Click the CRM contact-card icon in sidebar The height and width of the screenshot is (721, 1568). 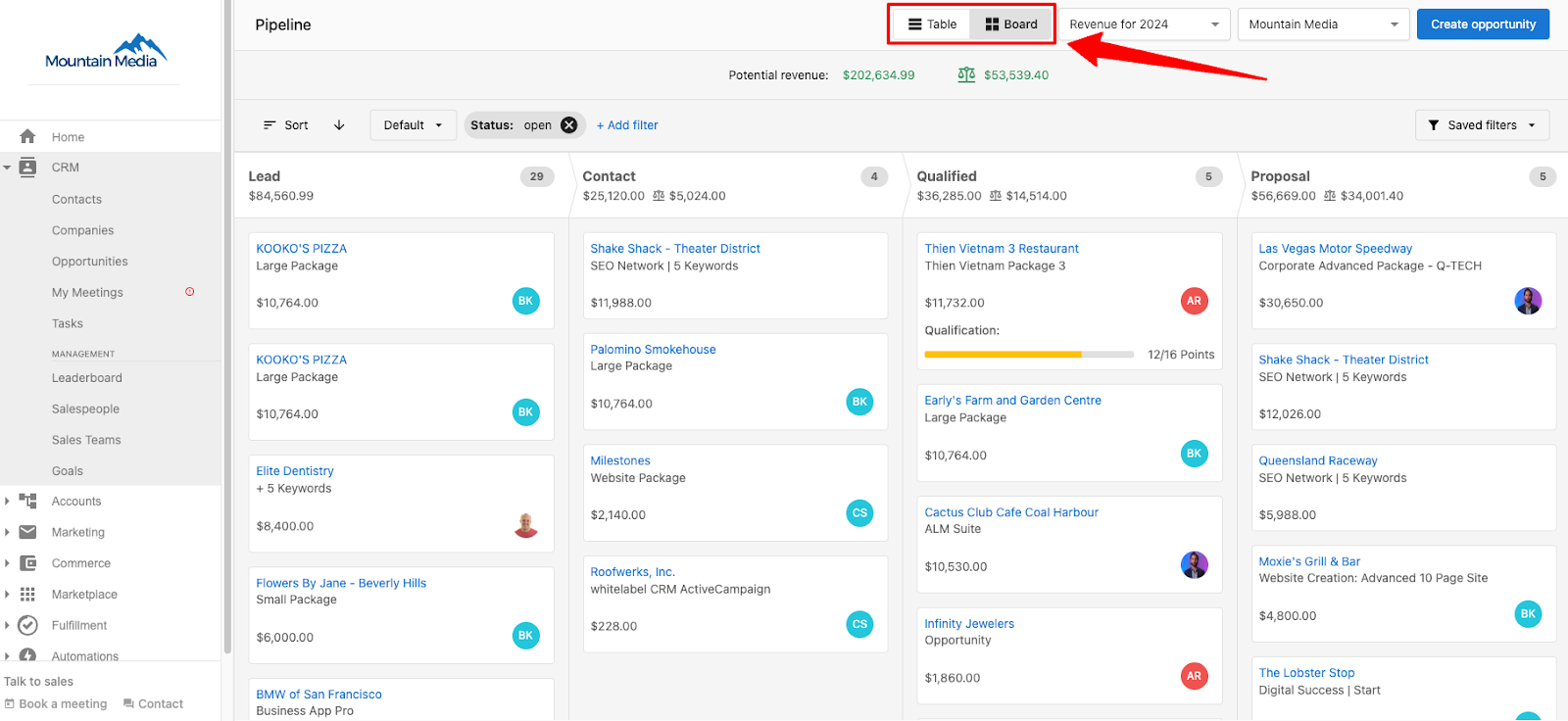tap(27, 168)
